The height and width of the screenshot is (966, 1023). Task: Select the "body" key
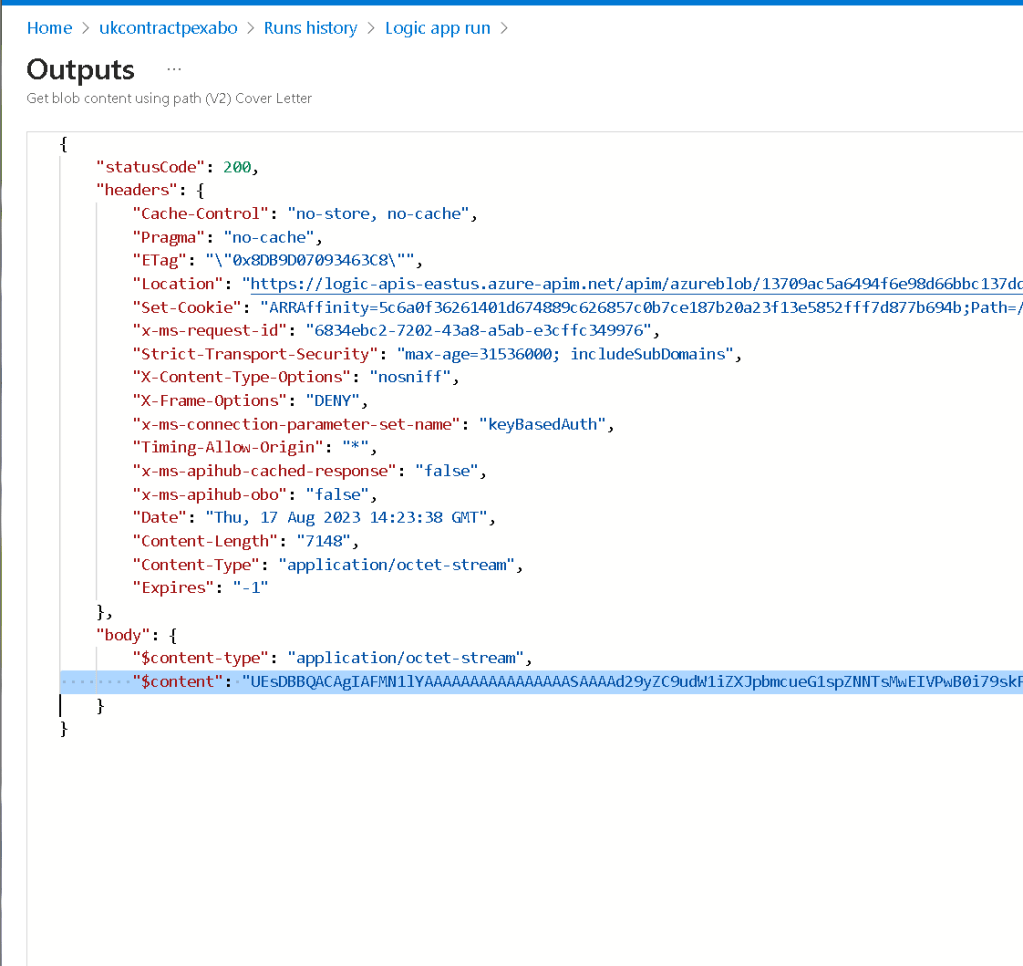coord(123,635)
